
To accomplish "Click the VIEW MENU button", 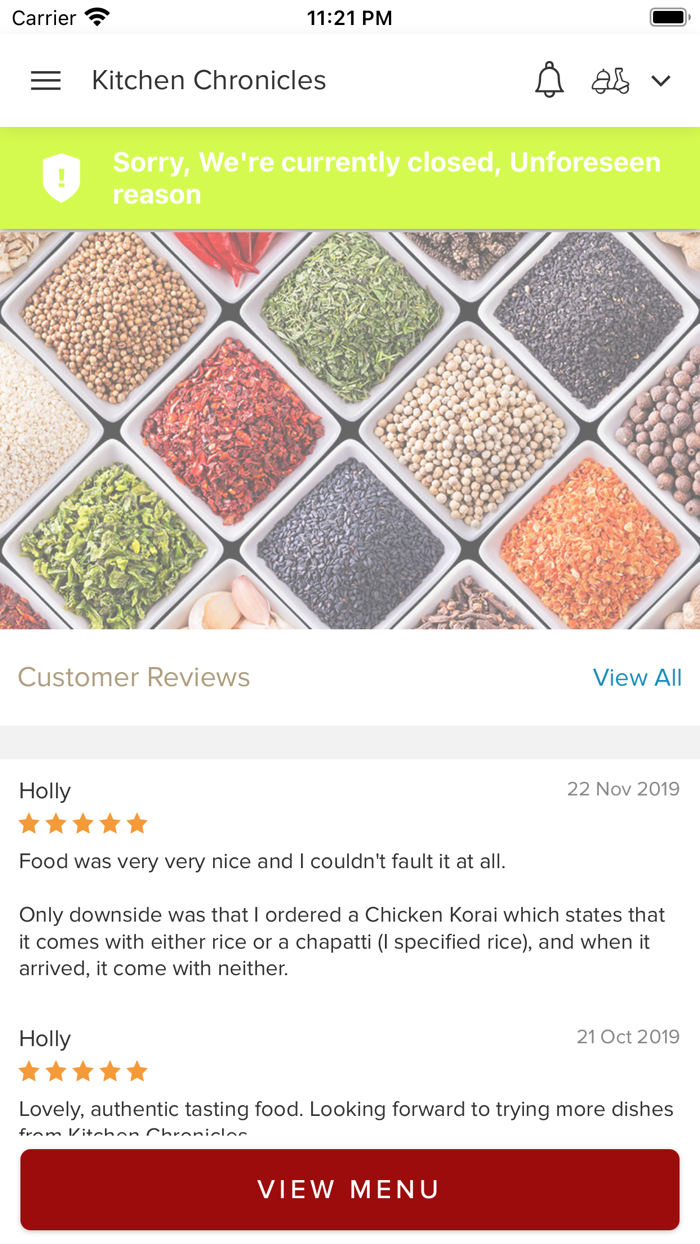I will click(x=350, y=1189).
